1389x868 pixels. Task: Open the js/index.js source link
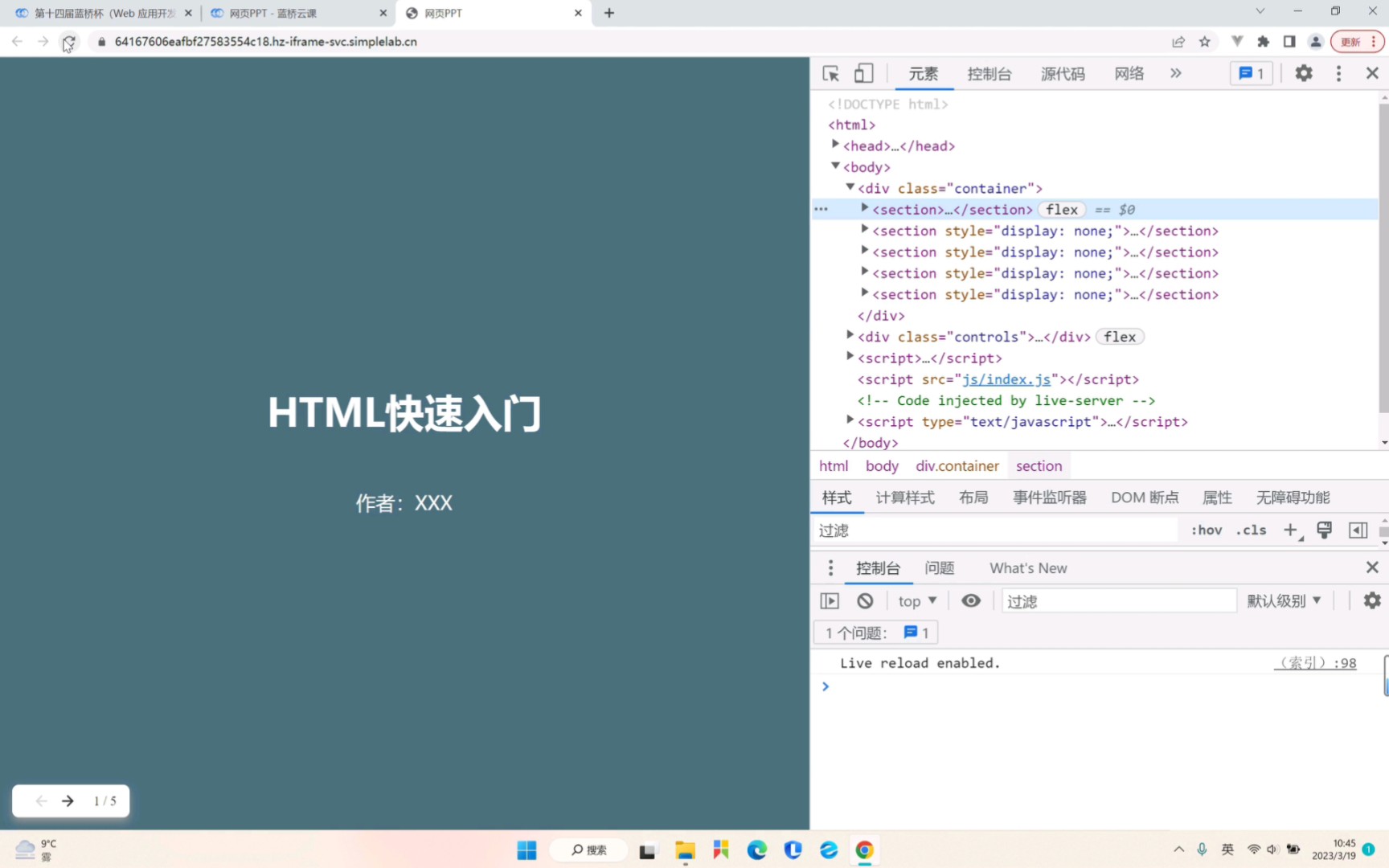point(1006,379)
